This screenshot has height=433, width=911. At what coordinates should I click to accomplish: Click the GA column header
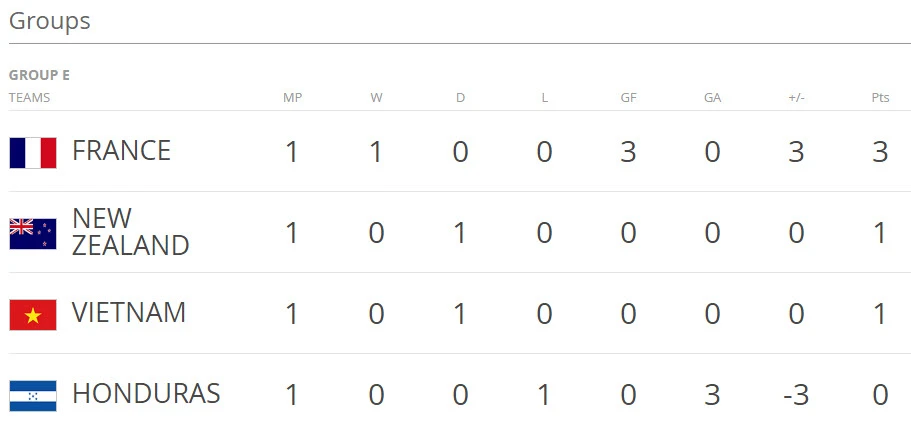(x=712, y=98)
